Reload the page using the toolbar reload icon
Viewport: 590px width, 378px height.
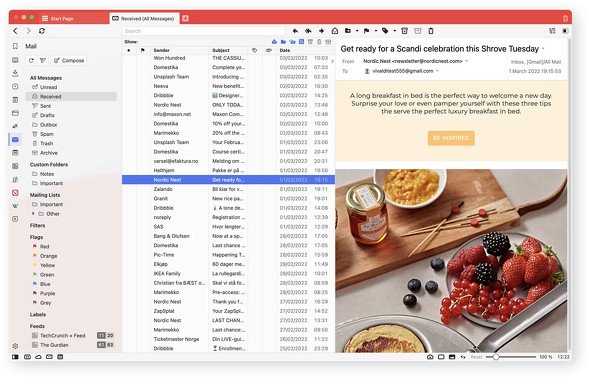click(42, 31)
